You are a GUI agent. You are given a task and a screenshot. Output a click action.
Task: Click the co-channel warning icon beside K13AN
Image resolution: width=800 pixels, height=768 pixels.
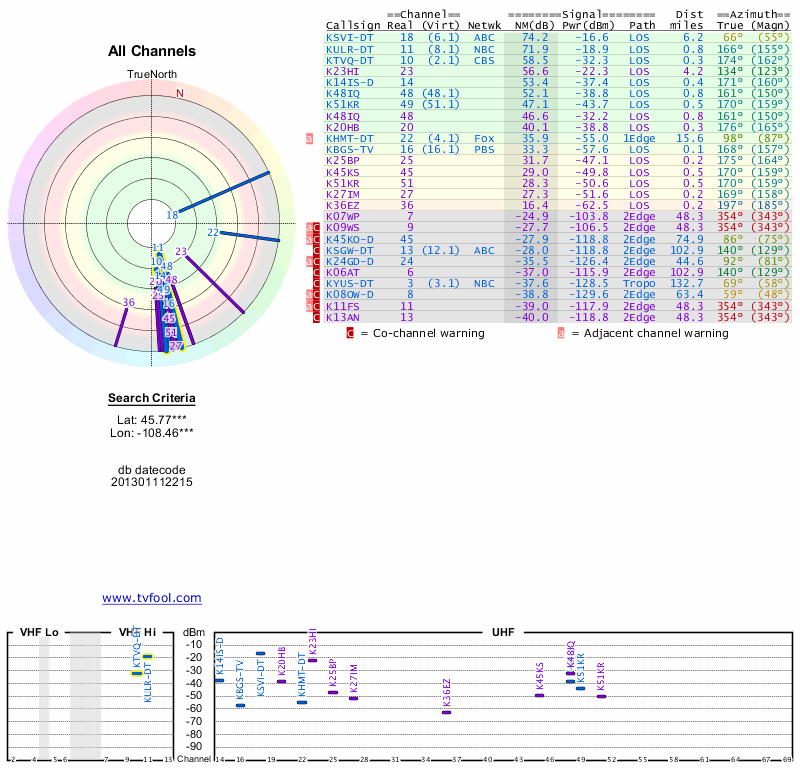(317, 317)
